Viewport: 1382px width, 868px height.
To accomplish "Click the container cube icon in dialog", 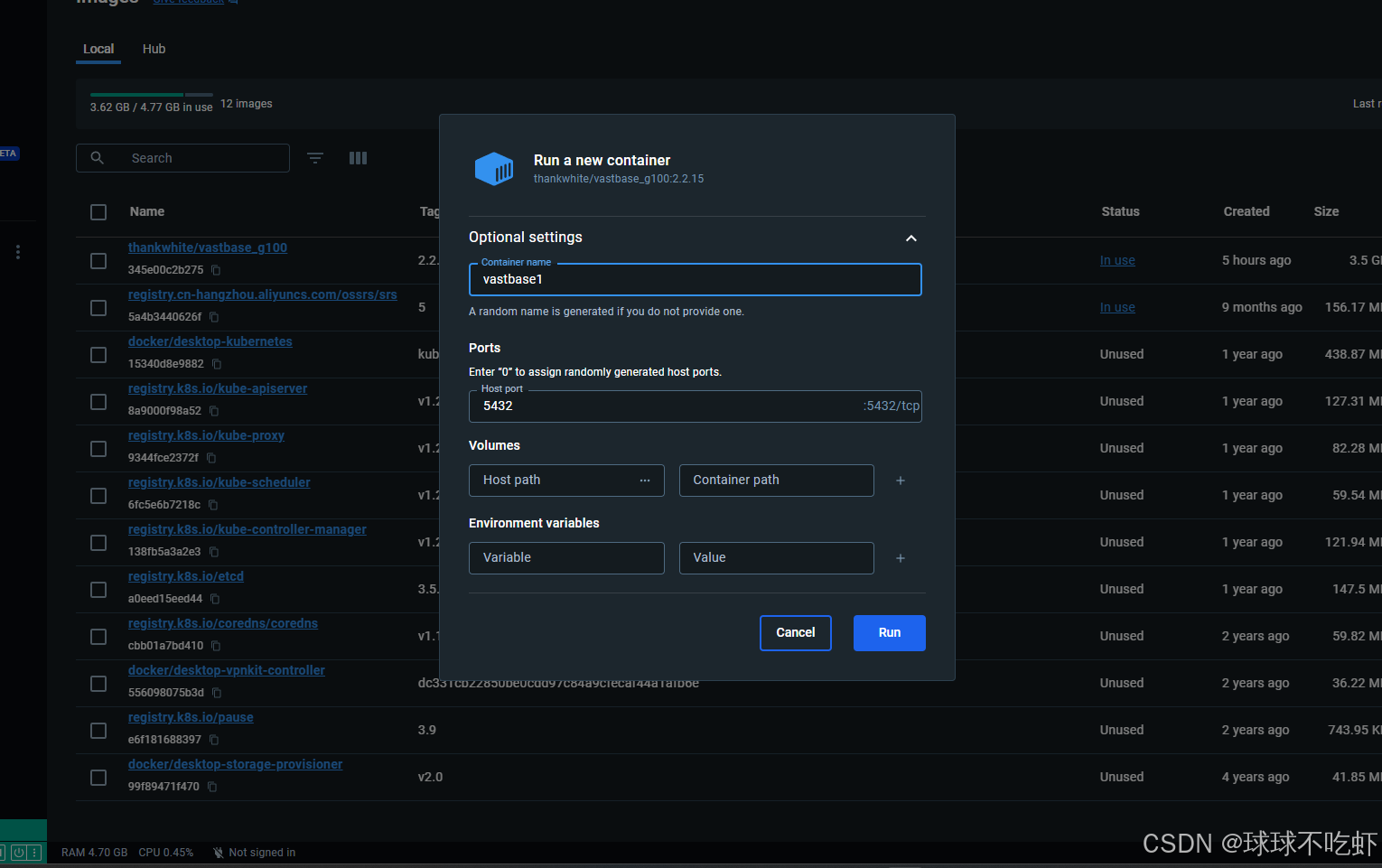I will (494, 169).
